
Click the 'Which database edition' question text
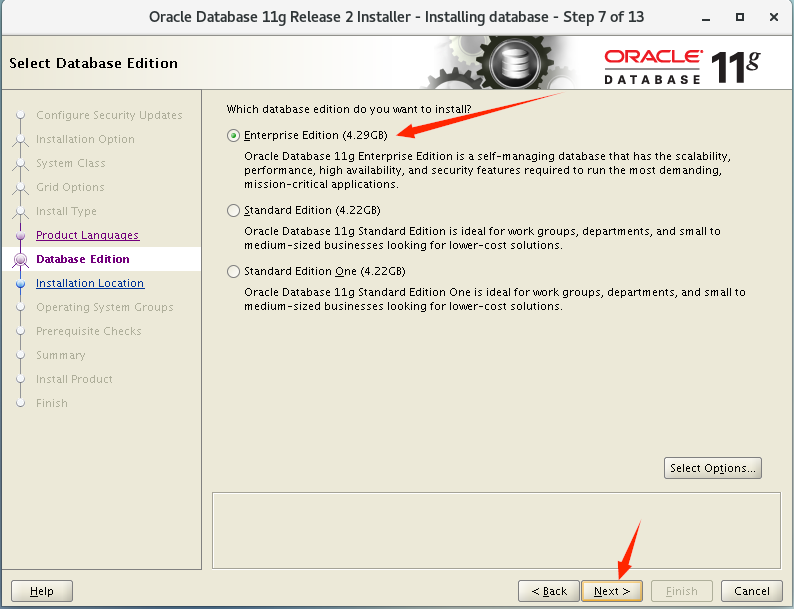click(x=349, y=109)
